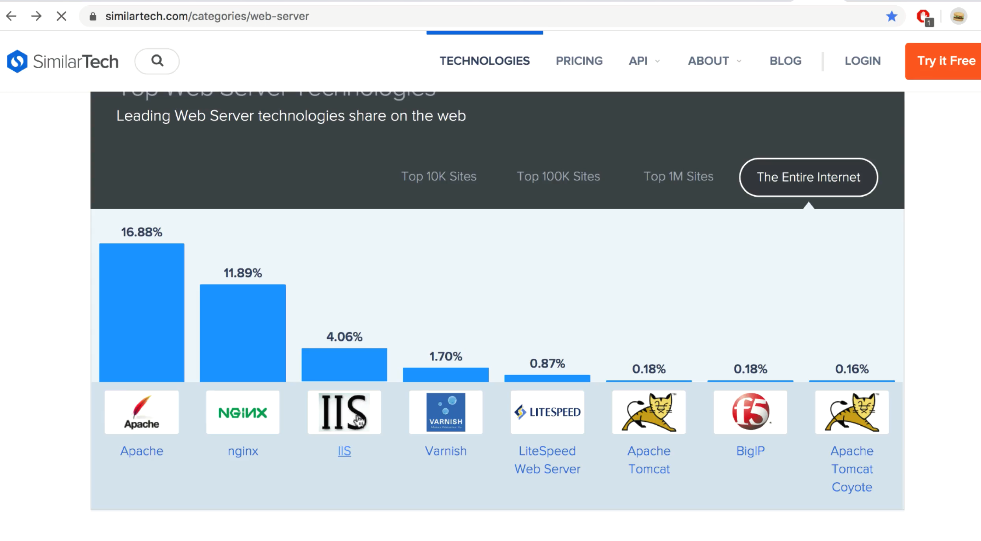Click the IIS logo image
The height and width of the screenshot is (541, 981).
(x=344, y=412)
